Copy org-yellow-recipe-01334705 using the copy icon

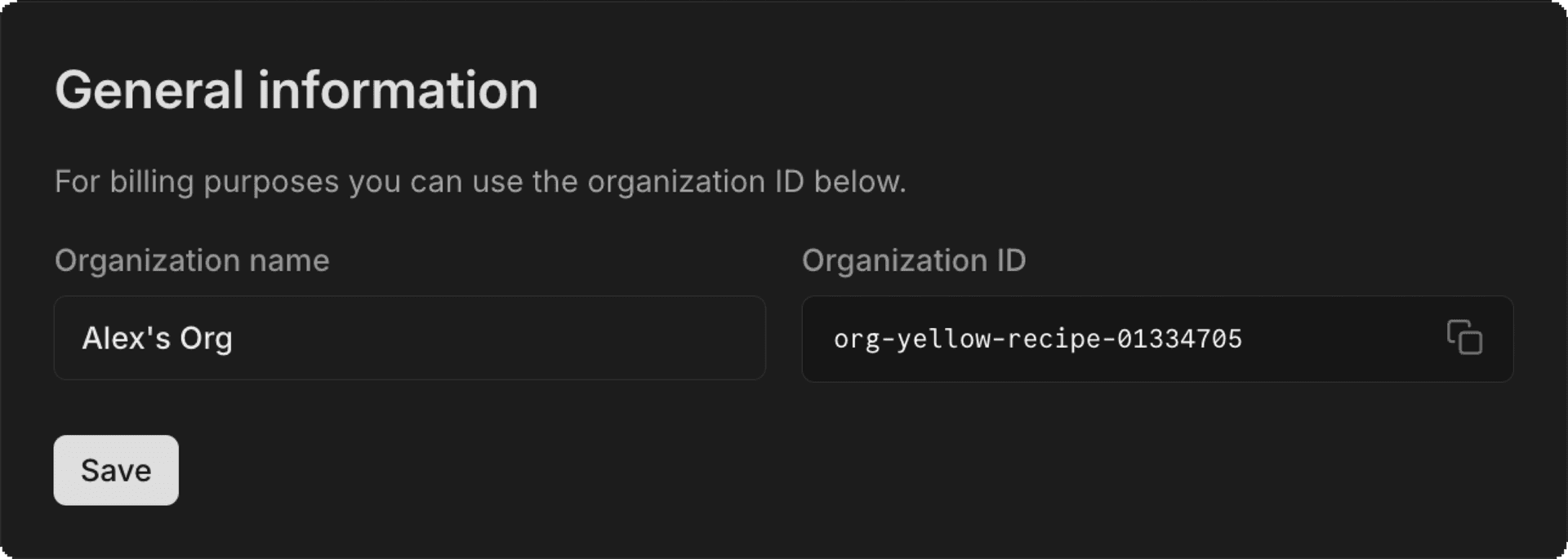(x=1466, y=338)
